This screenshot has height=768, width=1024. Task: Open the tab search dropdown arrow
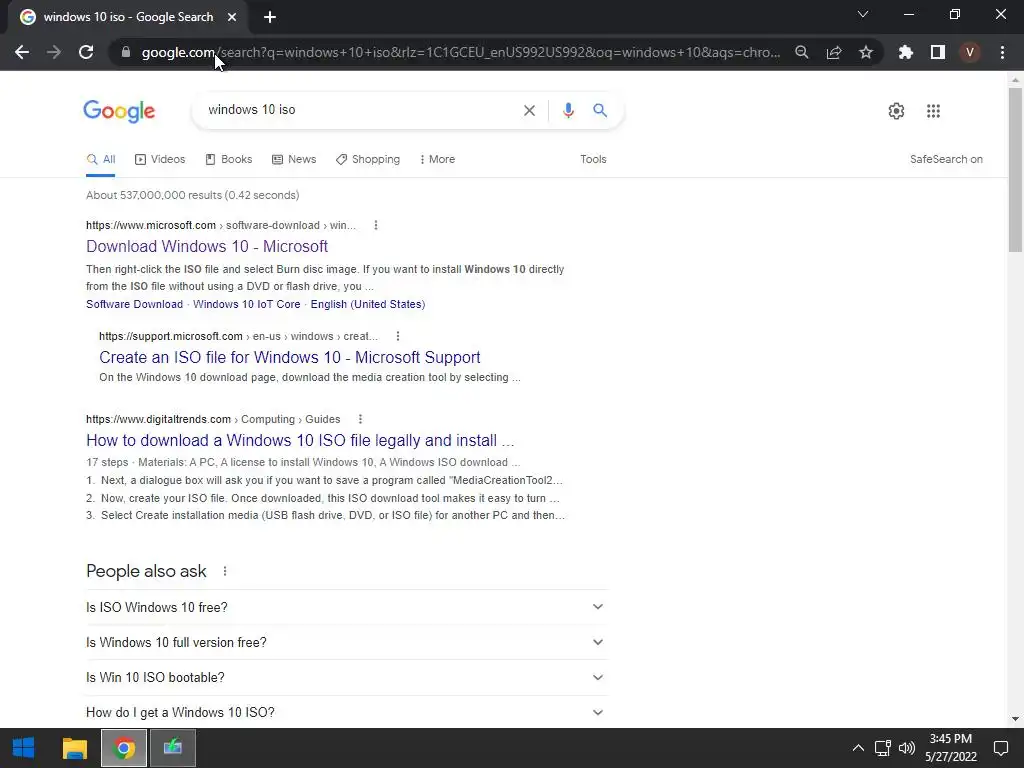(863, 14)
